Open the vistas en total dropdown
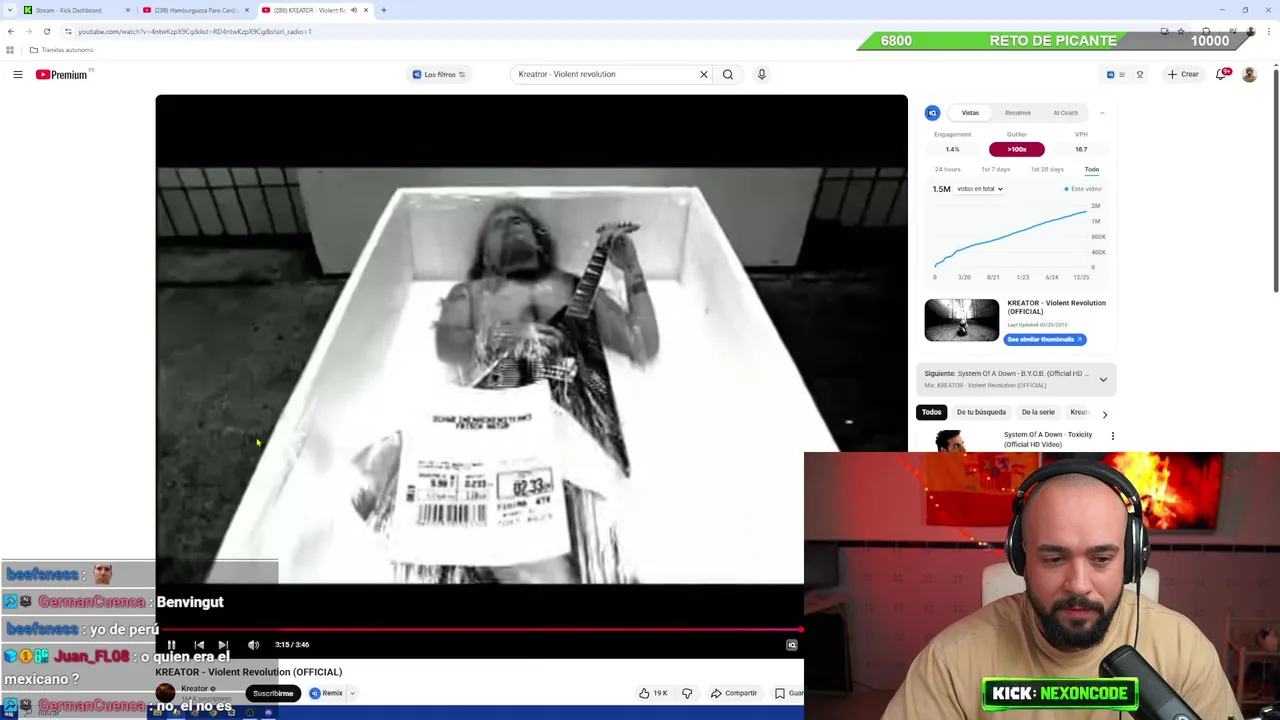 [x=979, y=189]
